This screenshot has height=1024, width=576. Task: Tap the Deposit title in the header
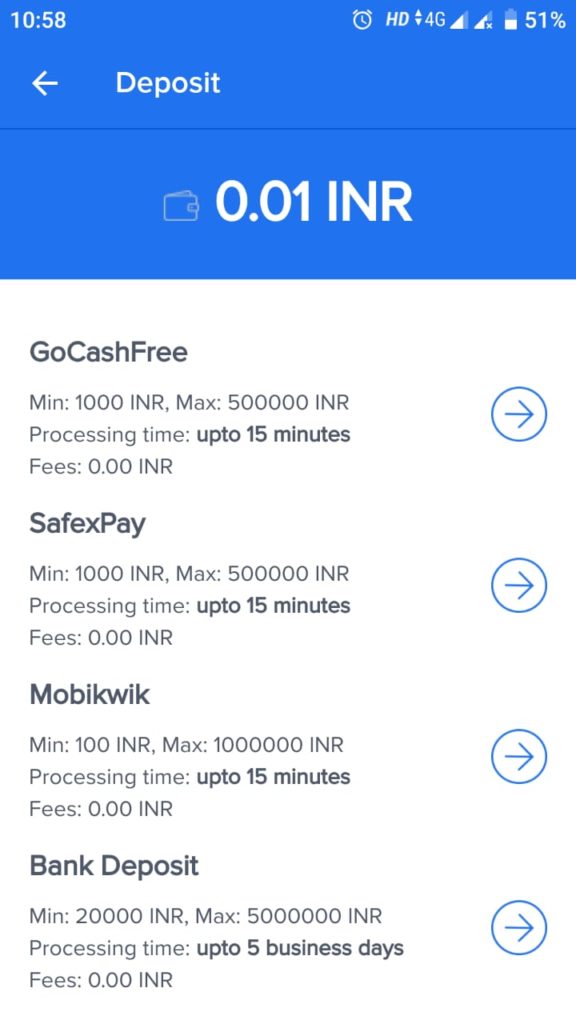point(168,83)
